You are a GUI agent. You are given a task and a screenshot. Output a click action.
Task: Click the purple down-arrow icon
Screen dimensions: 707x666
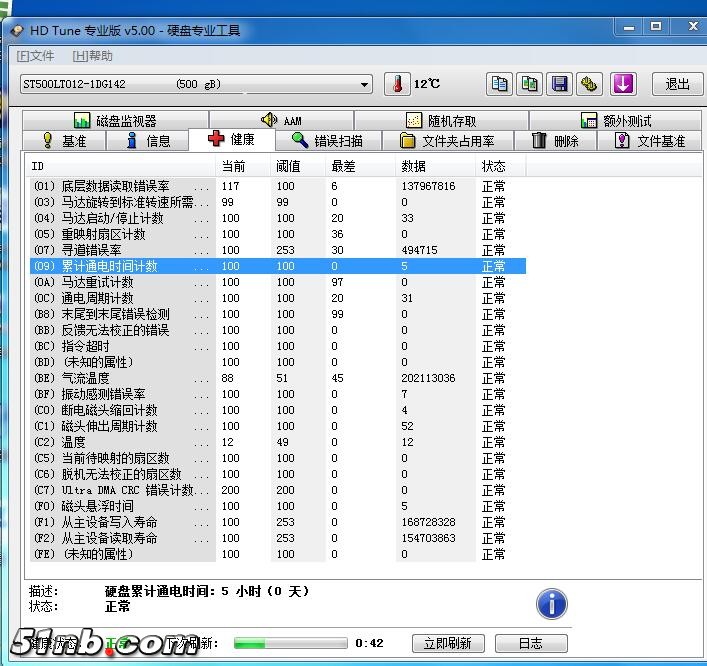623,84
